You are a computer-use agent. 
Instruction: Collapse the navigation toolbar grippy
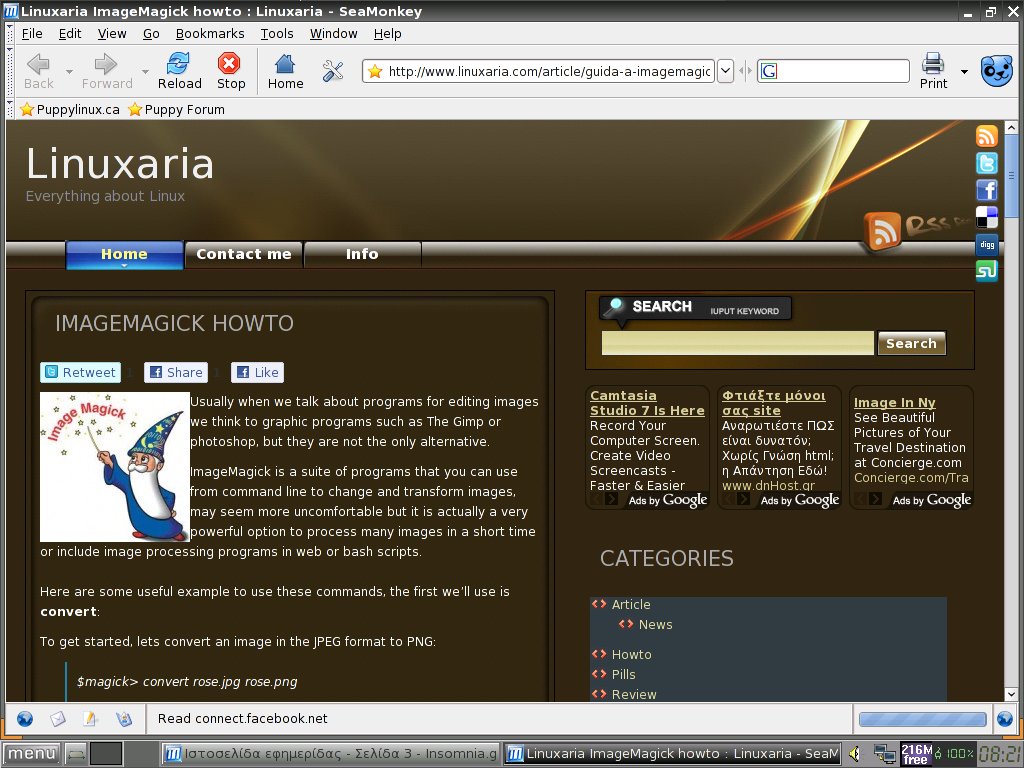point(9,71)
